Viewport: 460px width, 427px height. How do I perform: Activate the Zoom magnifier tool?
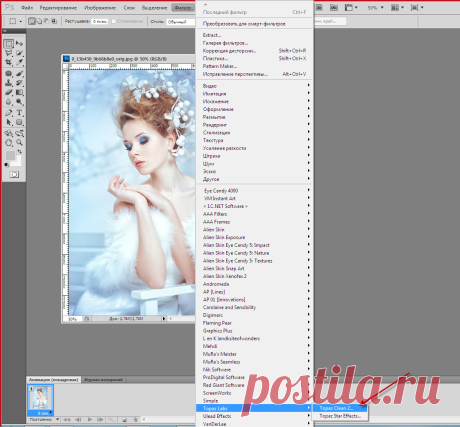[19, 142]
